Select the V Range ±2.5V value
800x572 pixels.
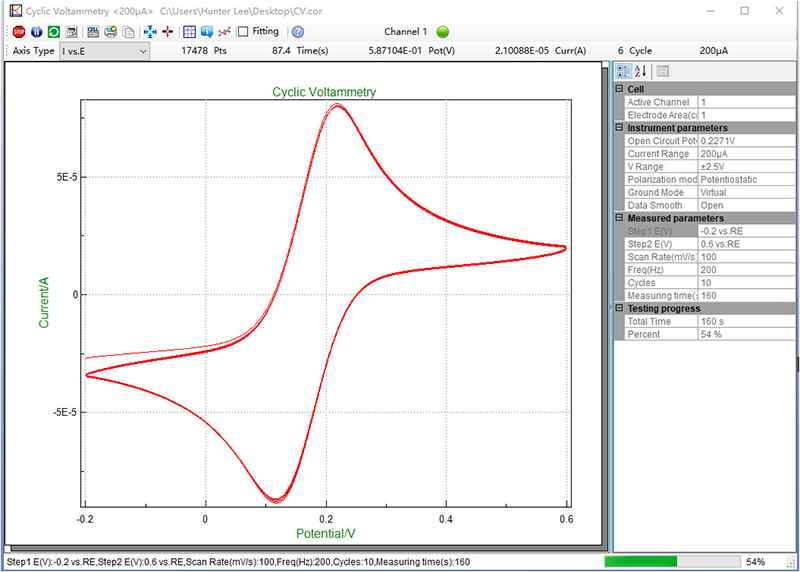coord(712,167)
